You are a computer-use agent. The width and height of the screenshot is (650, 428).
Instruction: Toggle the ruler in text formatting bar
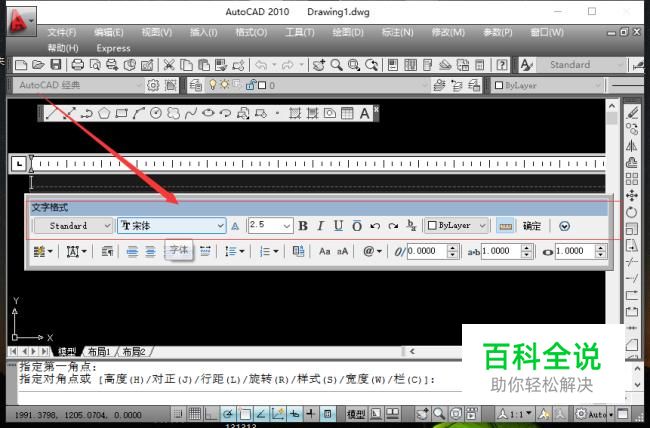point(505,226)
